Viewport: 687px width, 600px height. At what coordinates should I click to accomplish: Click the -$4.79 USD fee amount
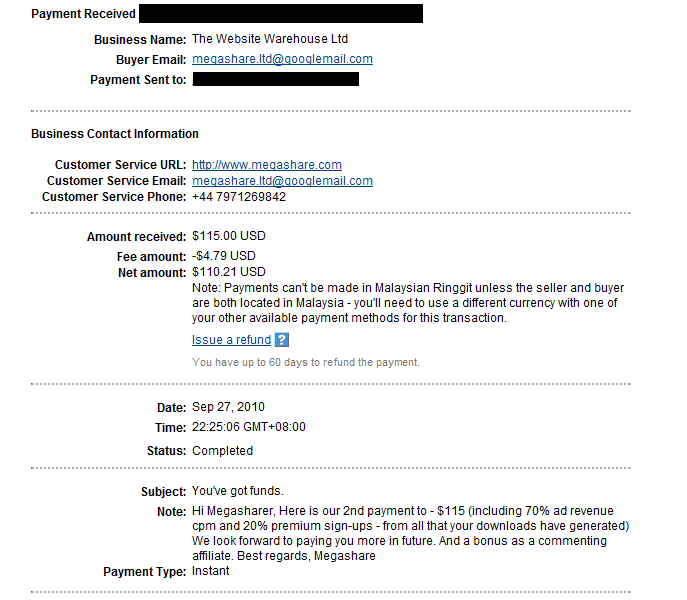226,256
